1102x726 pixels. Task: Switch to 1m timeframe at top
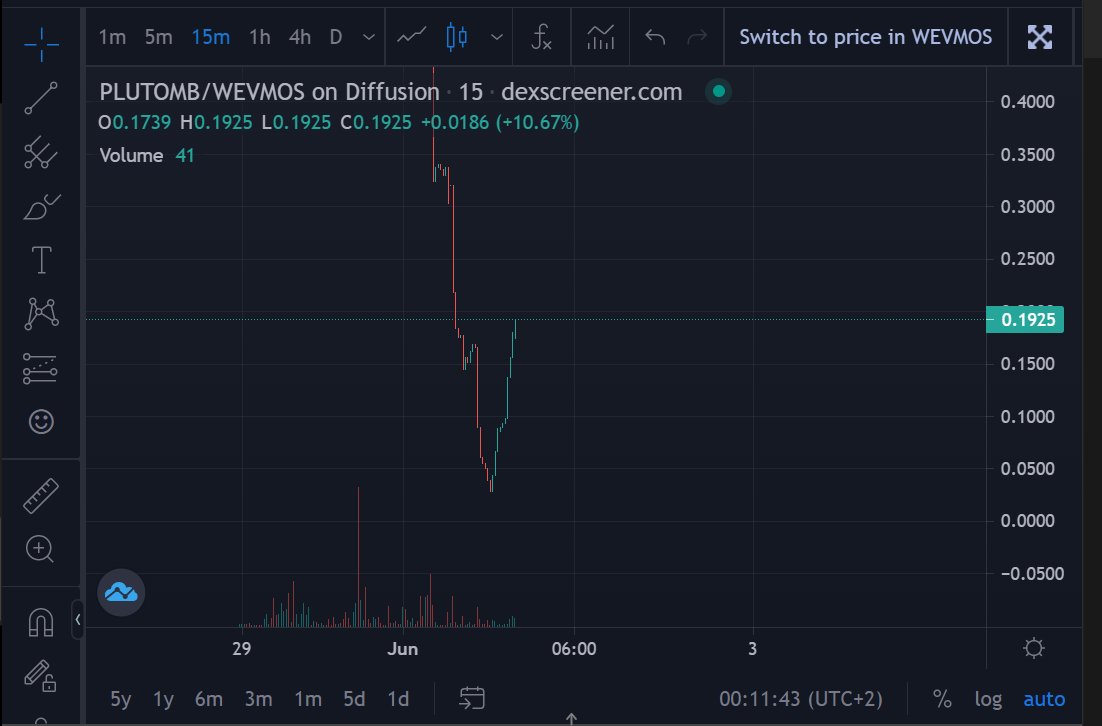point(112,37)
